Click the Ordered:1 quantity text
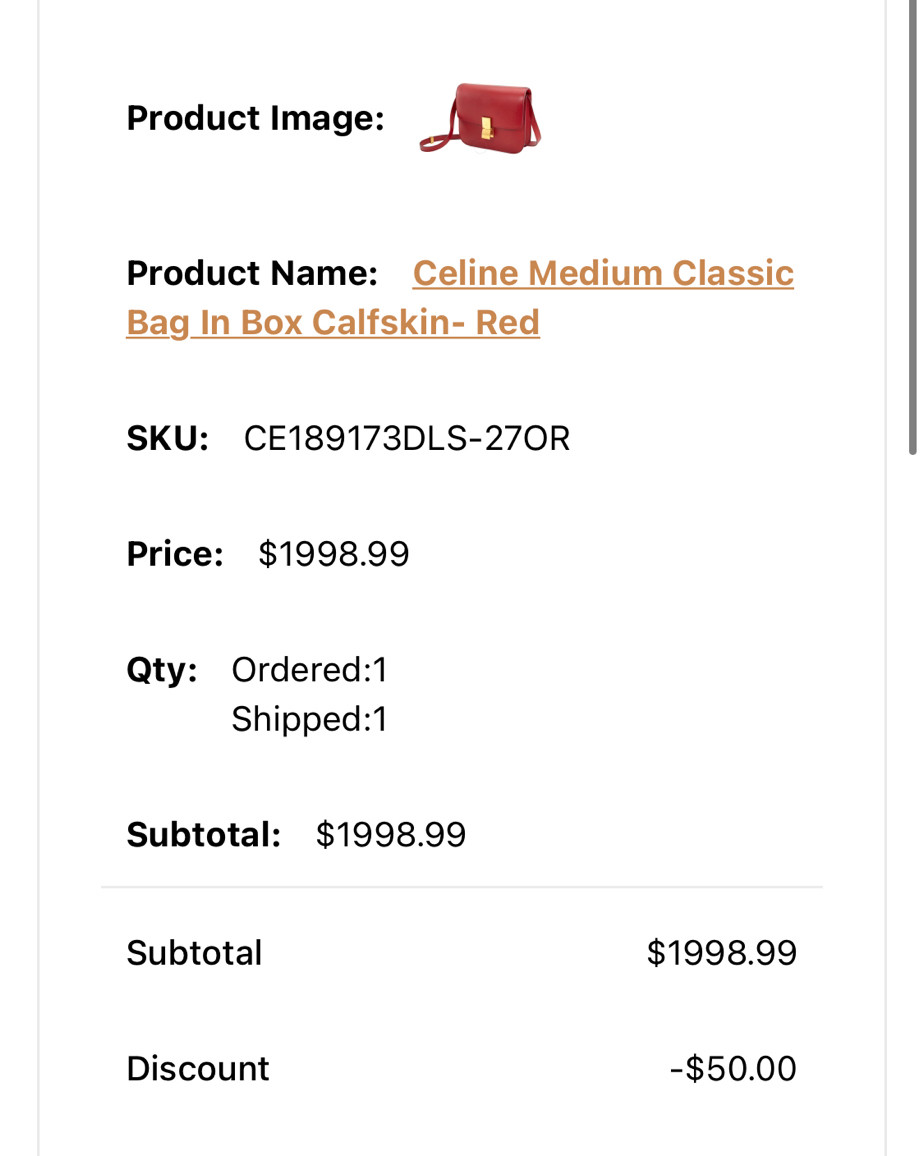Viewport: 924px width, 1156px height. (309, 670)
